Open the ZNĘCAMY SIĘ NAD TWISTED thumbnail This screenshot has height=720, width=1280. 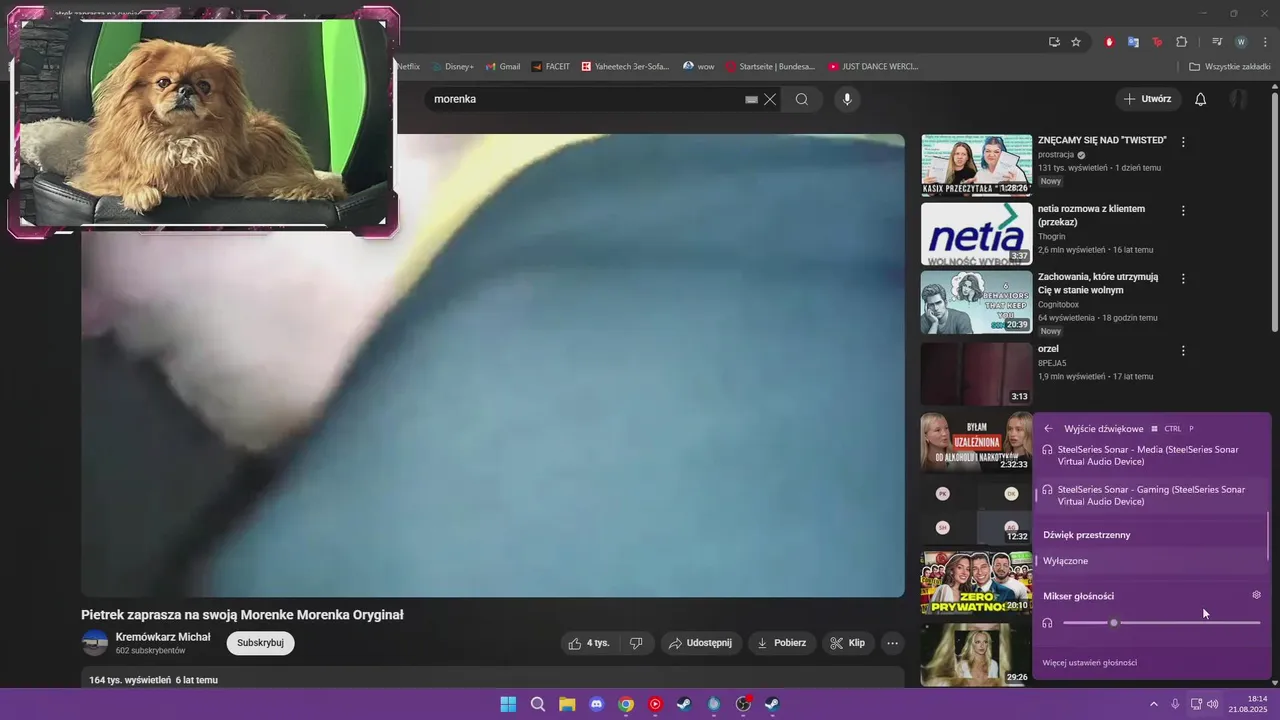tap(976, 165)
